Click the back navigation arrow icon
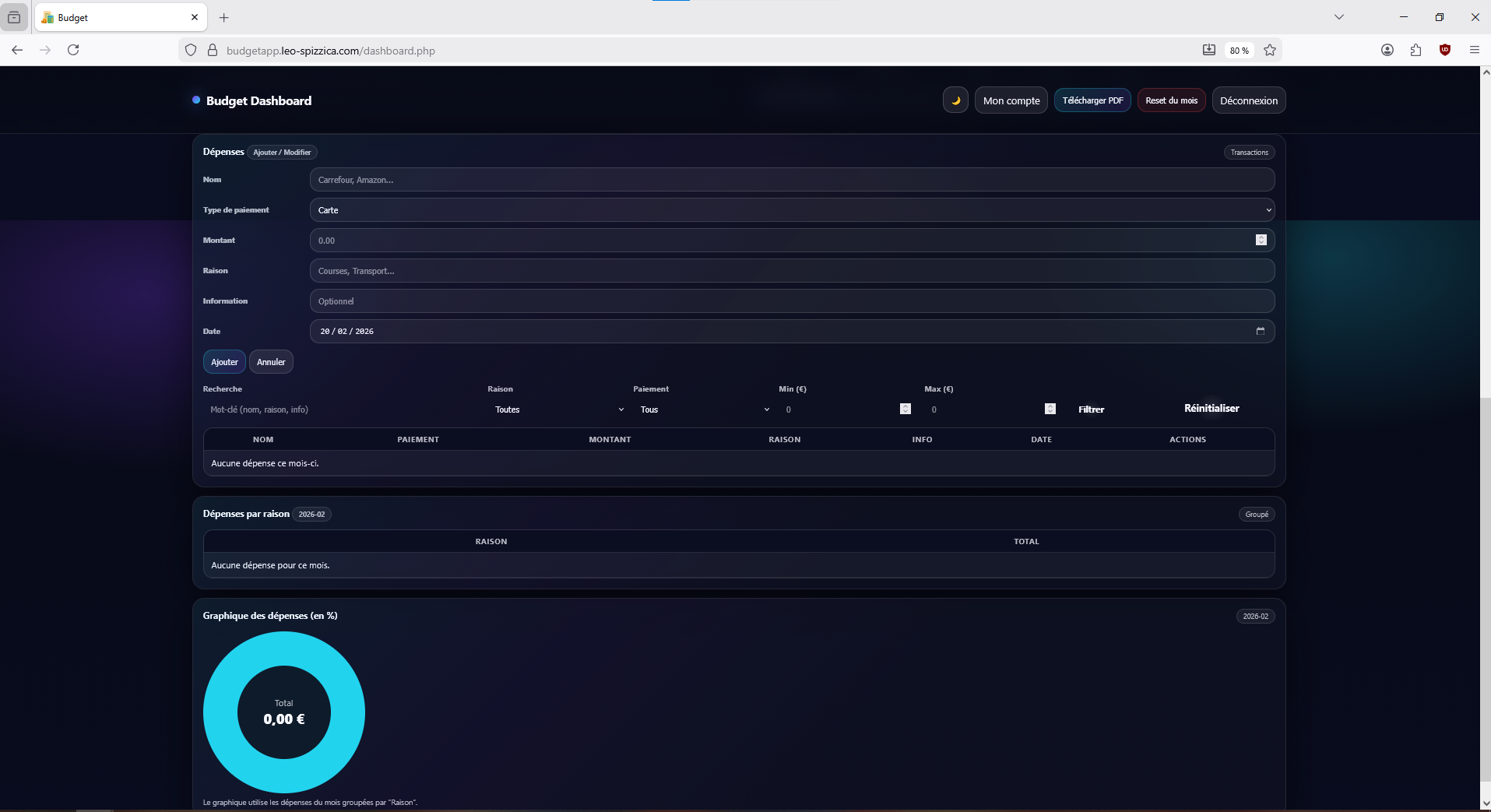The image size is (1491, 812). click(x=16, y=50)
